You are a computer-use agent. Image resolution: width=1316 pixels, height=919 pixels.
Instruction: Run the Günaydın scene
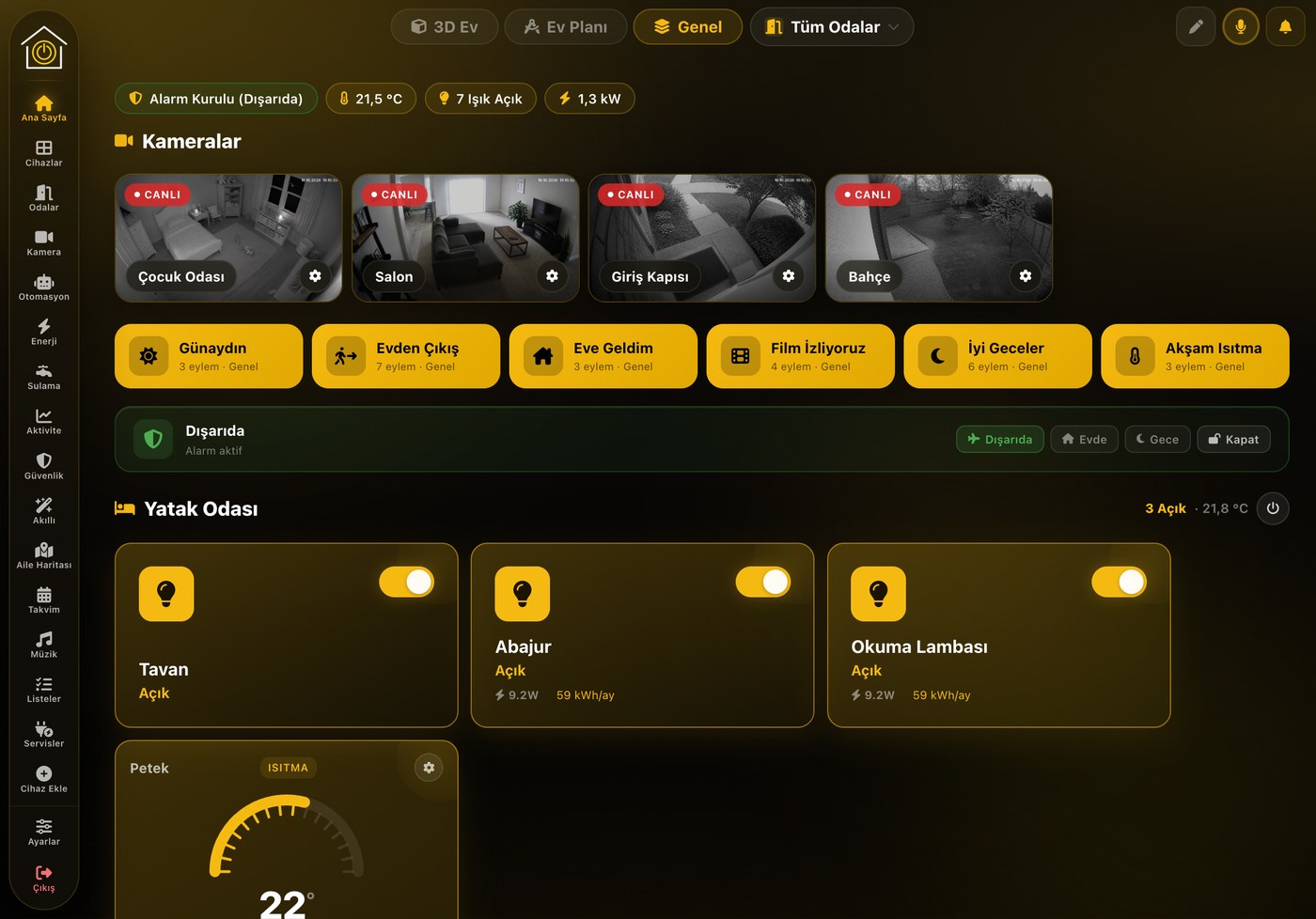(209, 356)
